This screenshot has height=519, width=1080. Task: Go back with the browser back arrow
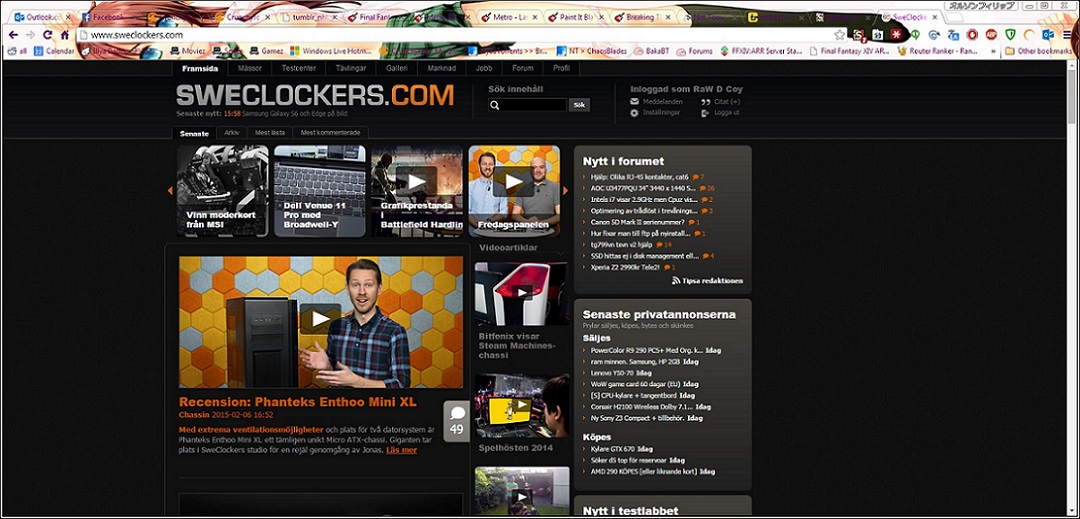pyautogui.click(x=13, y=34)
